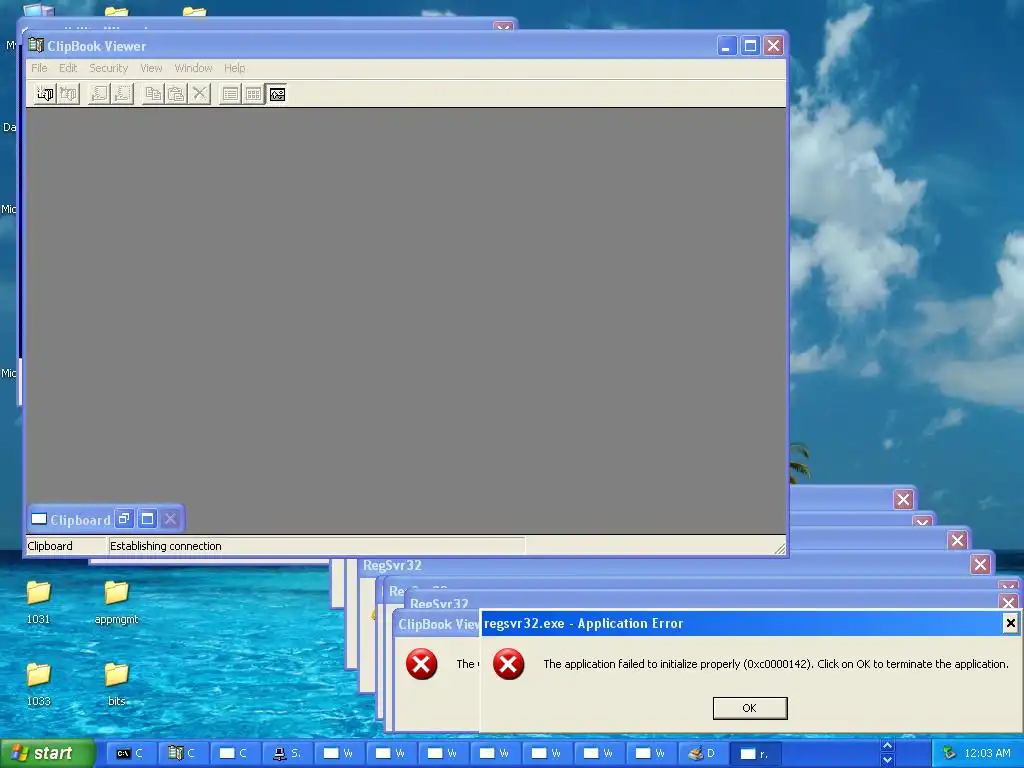Switch to Thumbnails view icon
This screenshot has height=768, width=1024.
pos(253,94)
